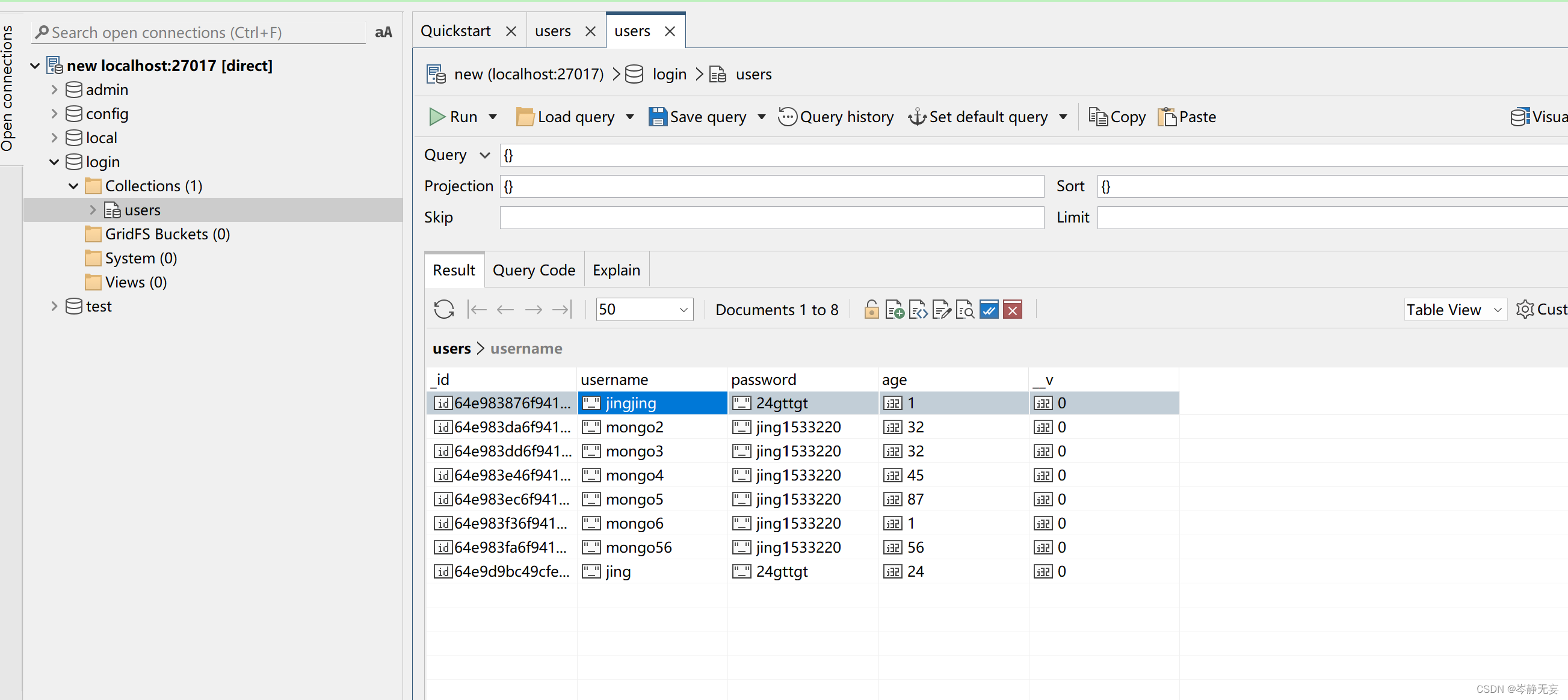Click the red X delete document icon

1012,310
